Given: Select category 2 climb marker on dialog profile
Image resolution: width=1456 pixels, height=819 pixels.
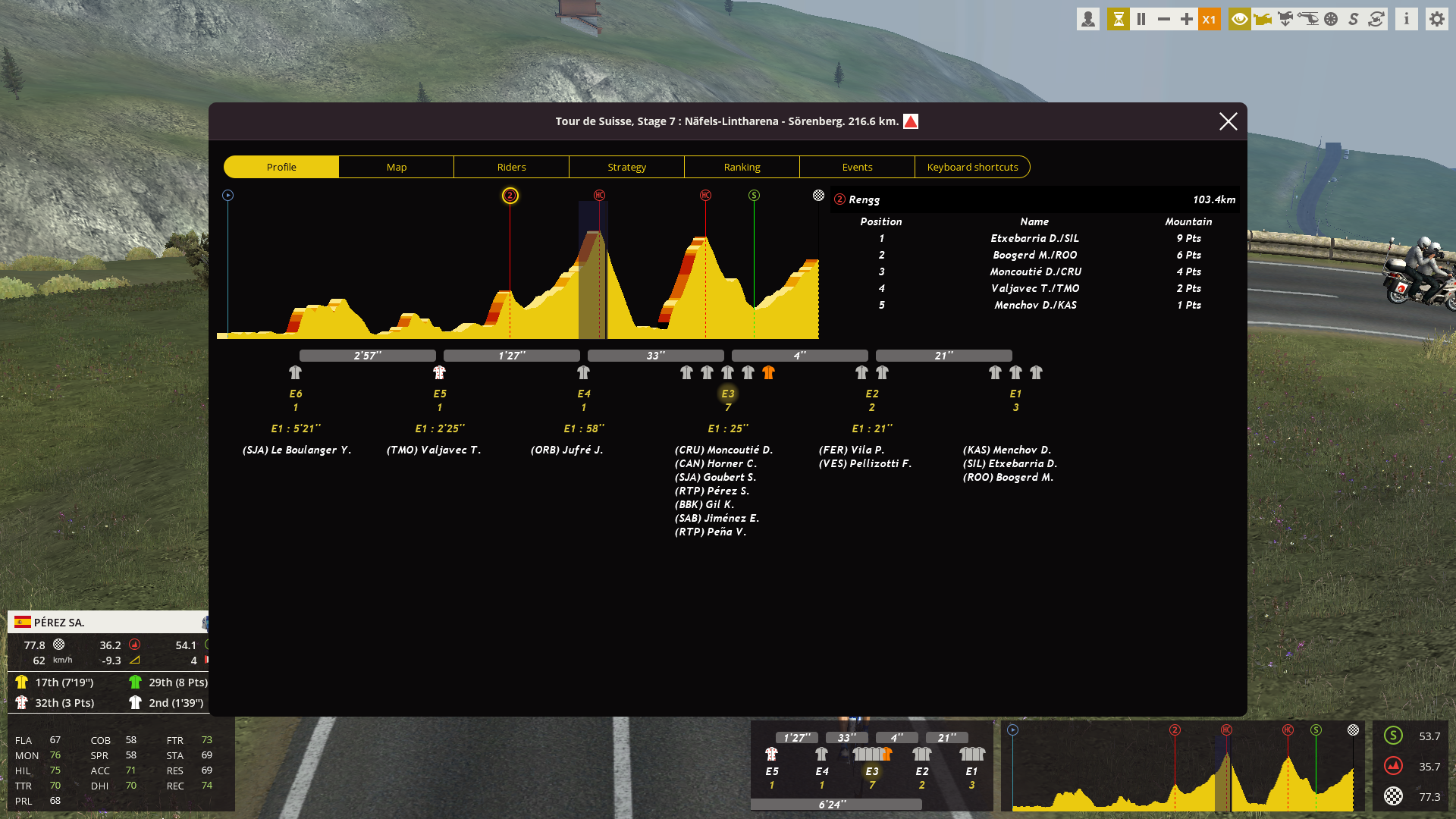Looking at the screenshot, I should pyautogui.click(x=510, y=196).
